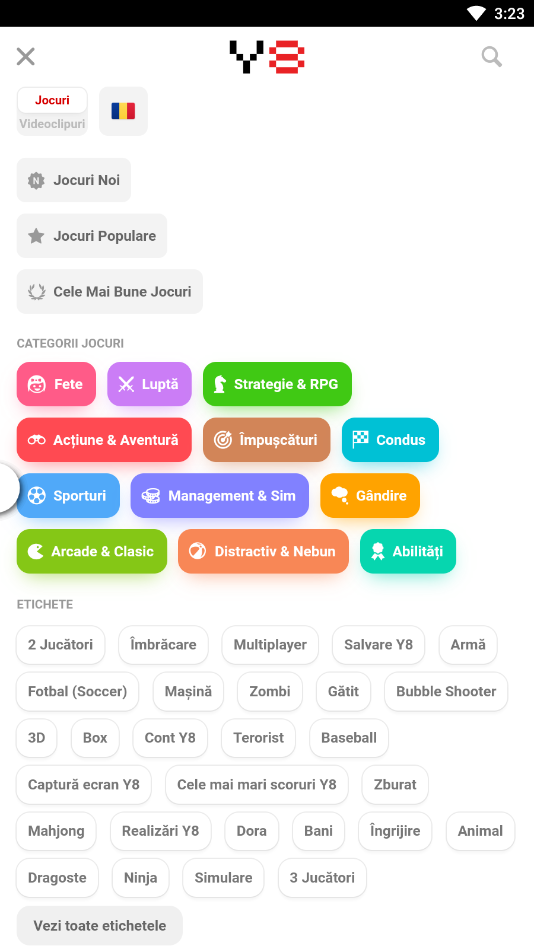This screenshot has width=534, height=949.
Task: Open Cele Mai Bune Jocuri
Action: click(110, 292)
